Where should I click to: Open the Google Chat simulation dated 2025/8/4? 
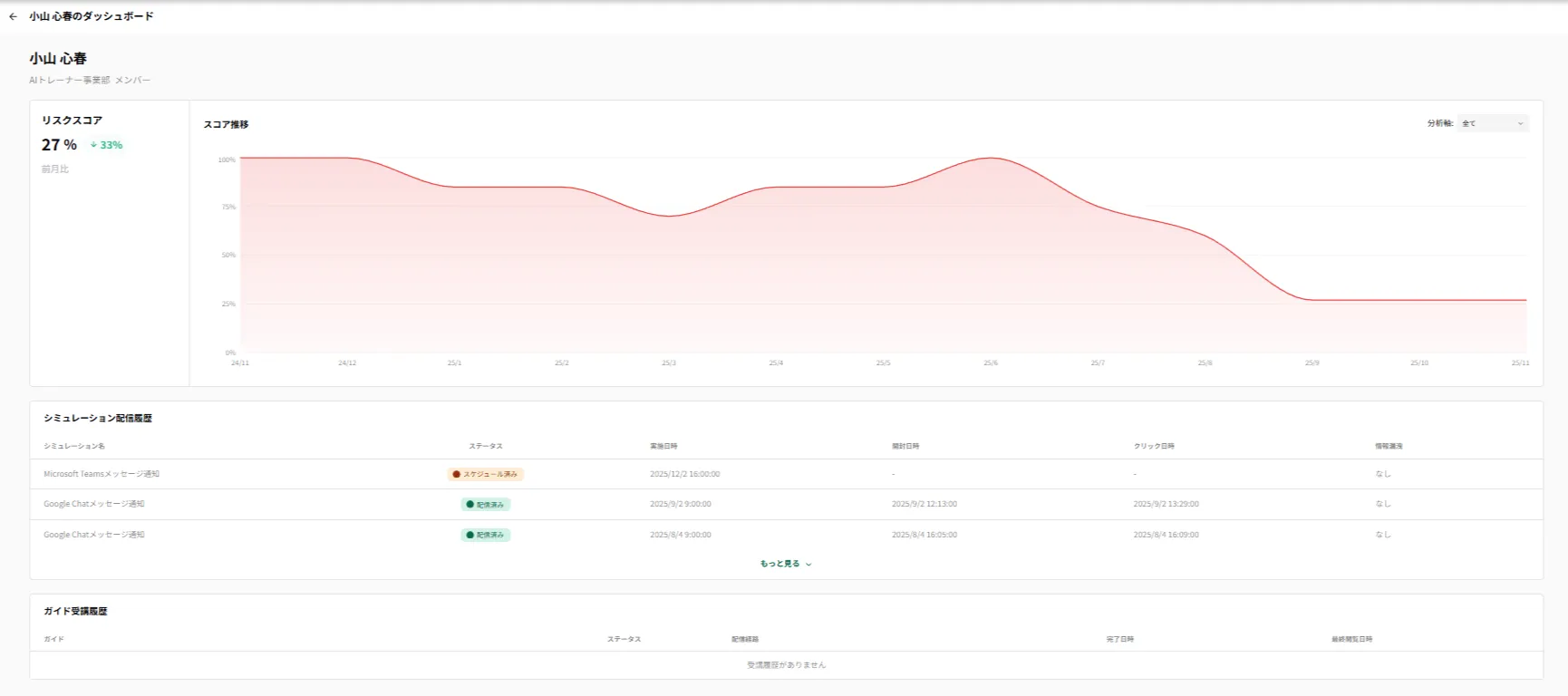click(x=94, y=535)
